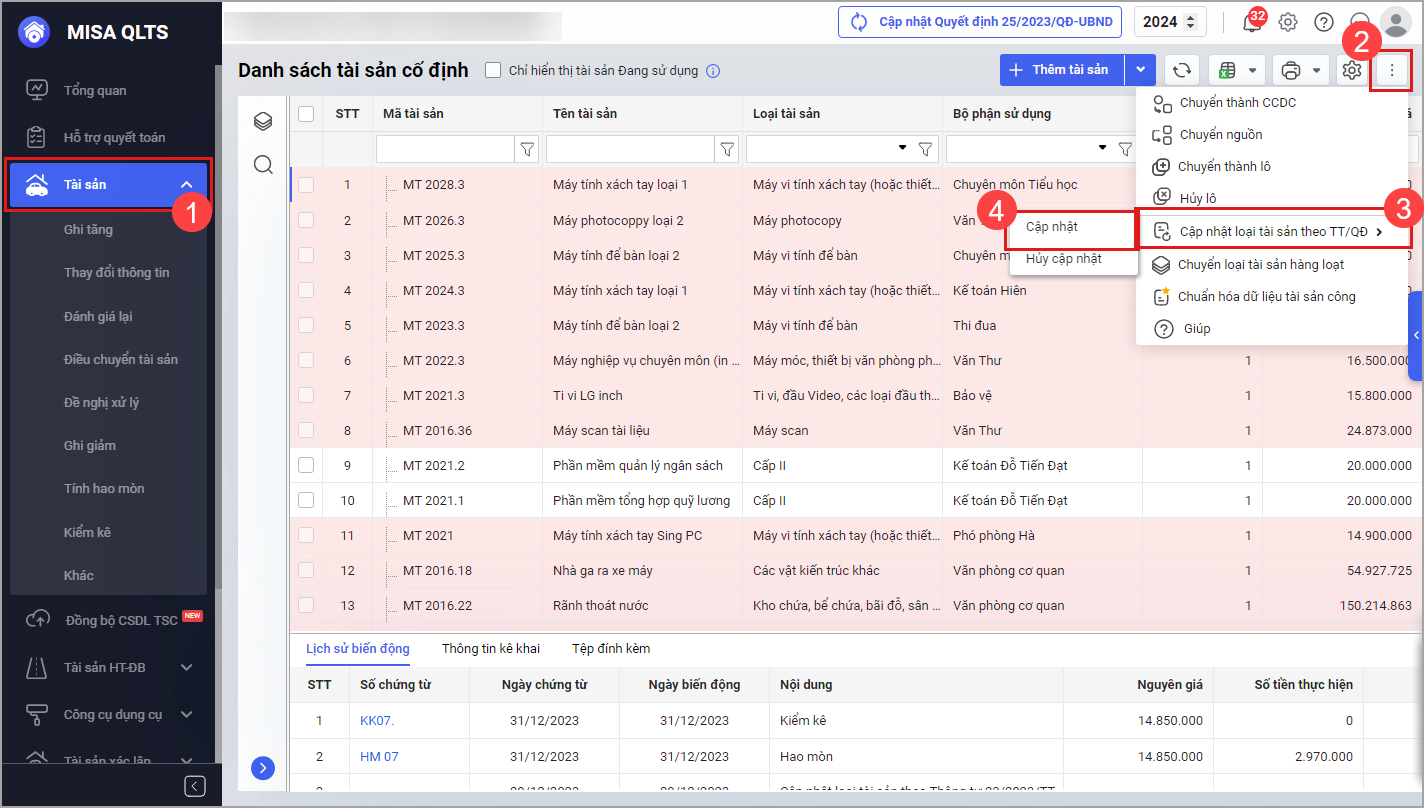Click the help question mark in header
1425x808 pixels.
pyautogui.click(x=1324, y=22)
